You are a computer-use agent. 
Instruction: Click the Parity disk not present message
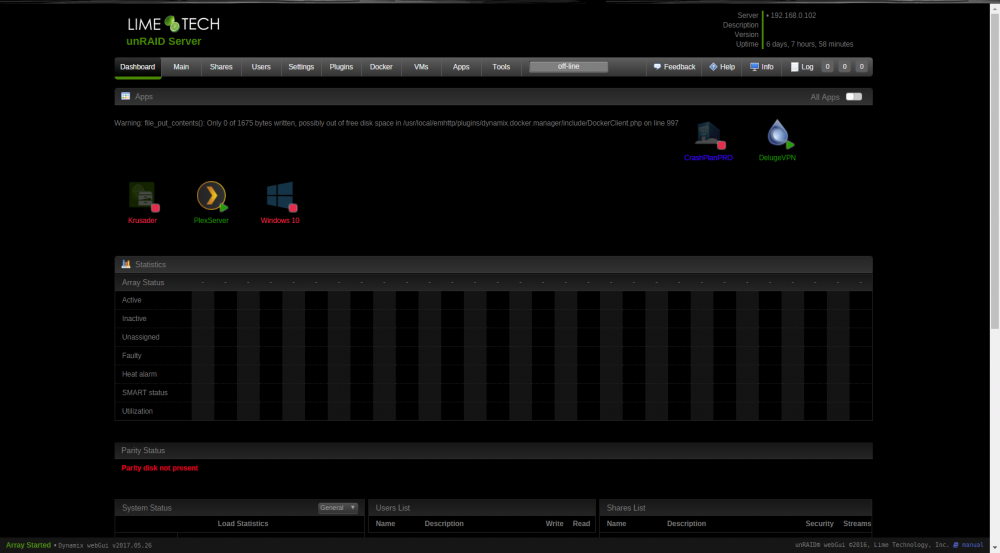pyautogui.click(x=160, y=468)
